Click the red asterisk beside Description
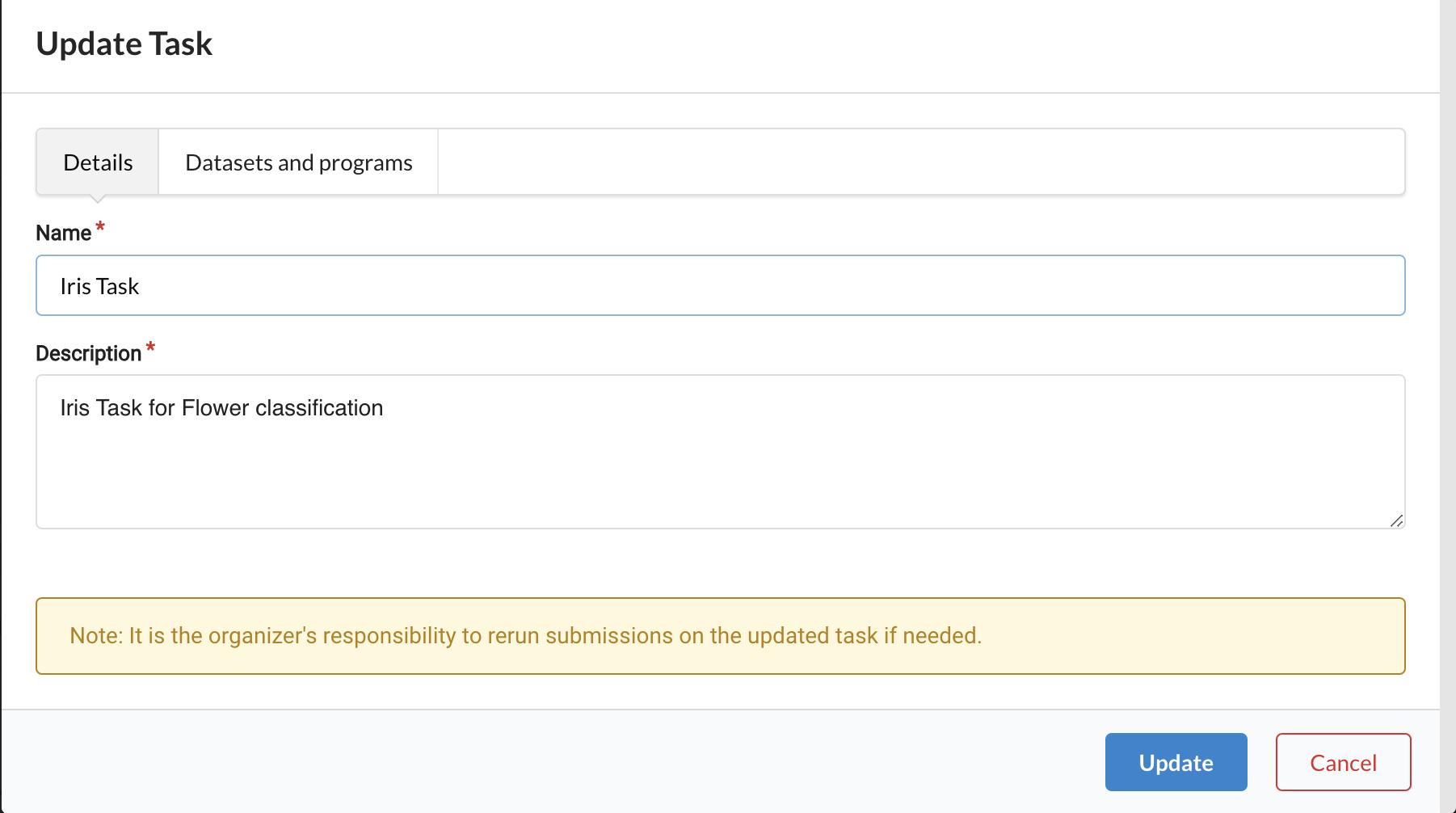 tap(150, 348)
